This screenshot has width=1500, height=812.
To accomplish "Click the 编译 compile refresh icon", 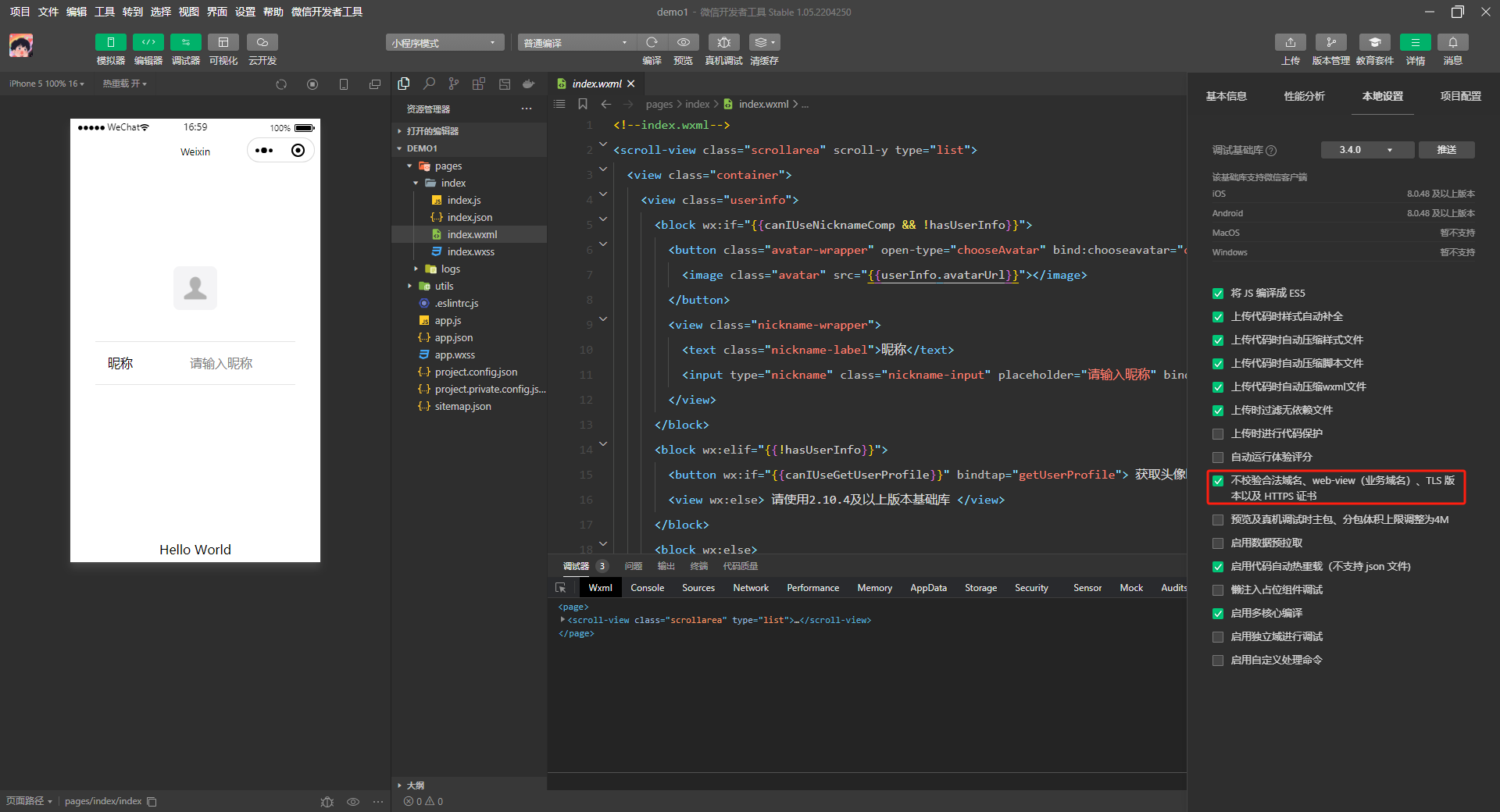I will tap(652, 42).
